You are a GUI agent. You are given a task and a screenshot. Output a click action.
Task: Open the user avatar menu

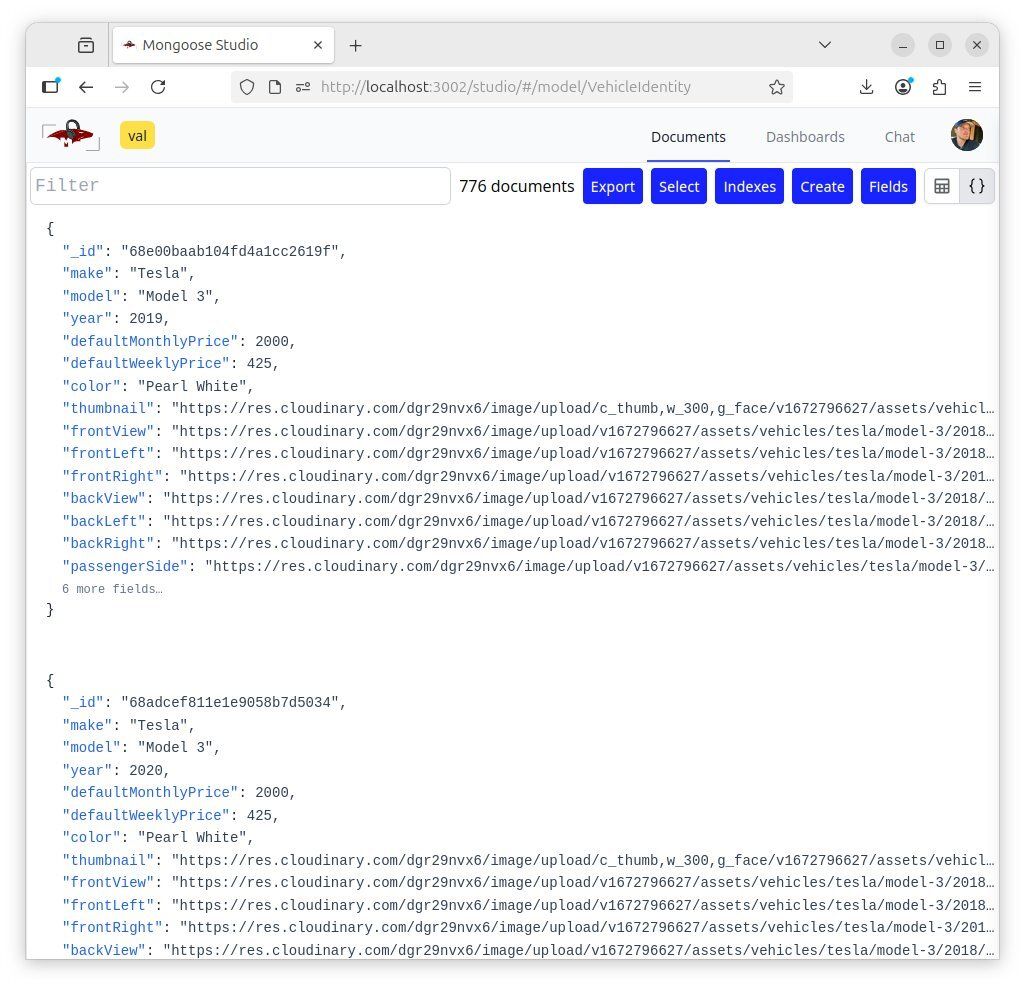(x=967, y=135)
